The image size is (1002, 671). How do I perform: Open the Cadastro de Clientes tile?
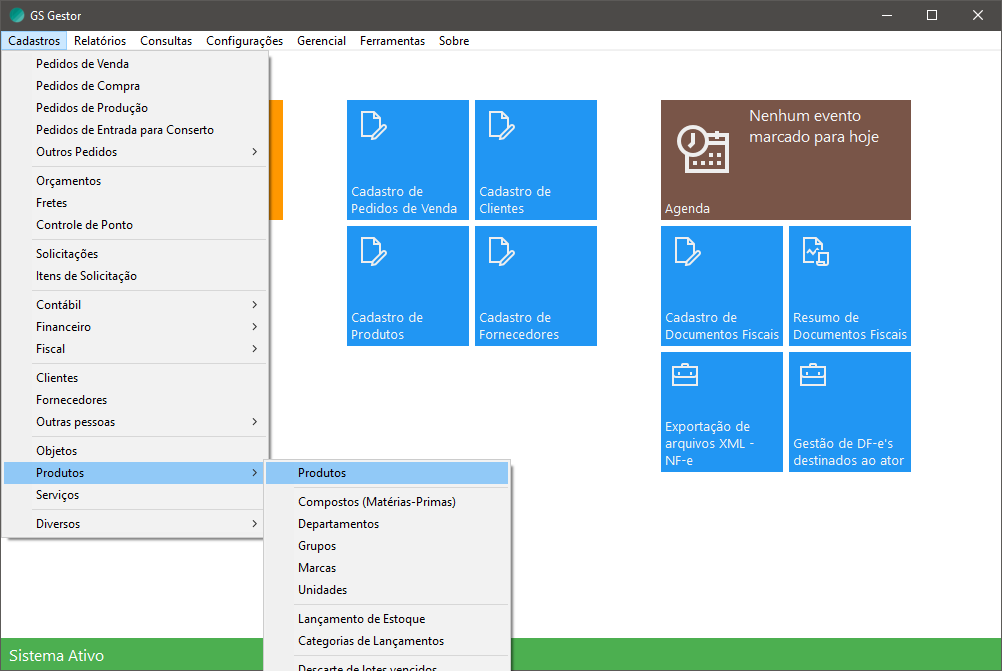(535, 160)
